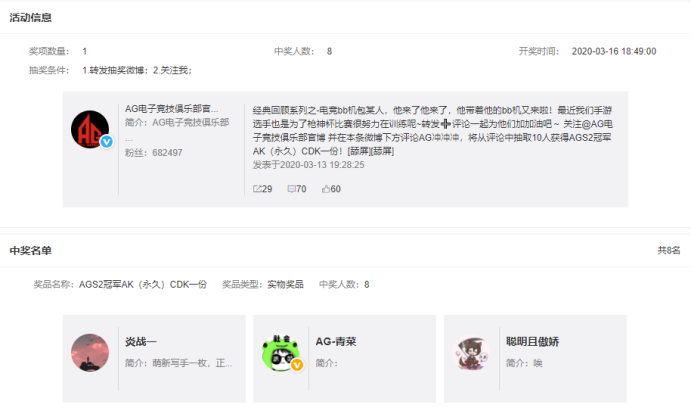
Task: Click the blue verified badge on AG avatar
Action: click(106, 142)
